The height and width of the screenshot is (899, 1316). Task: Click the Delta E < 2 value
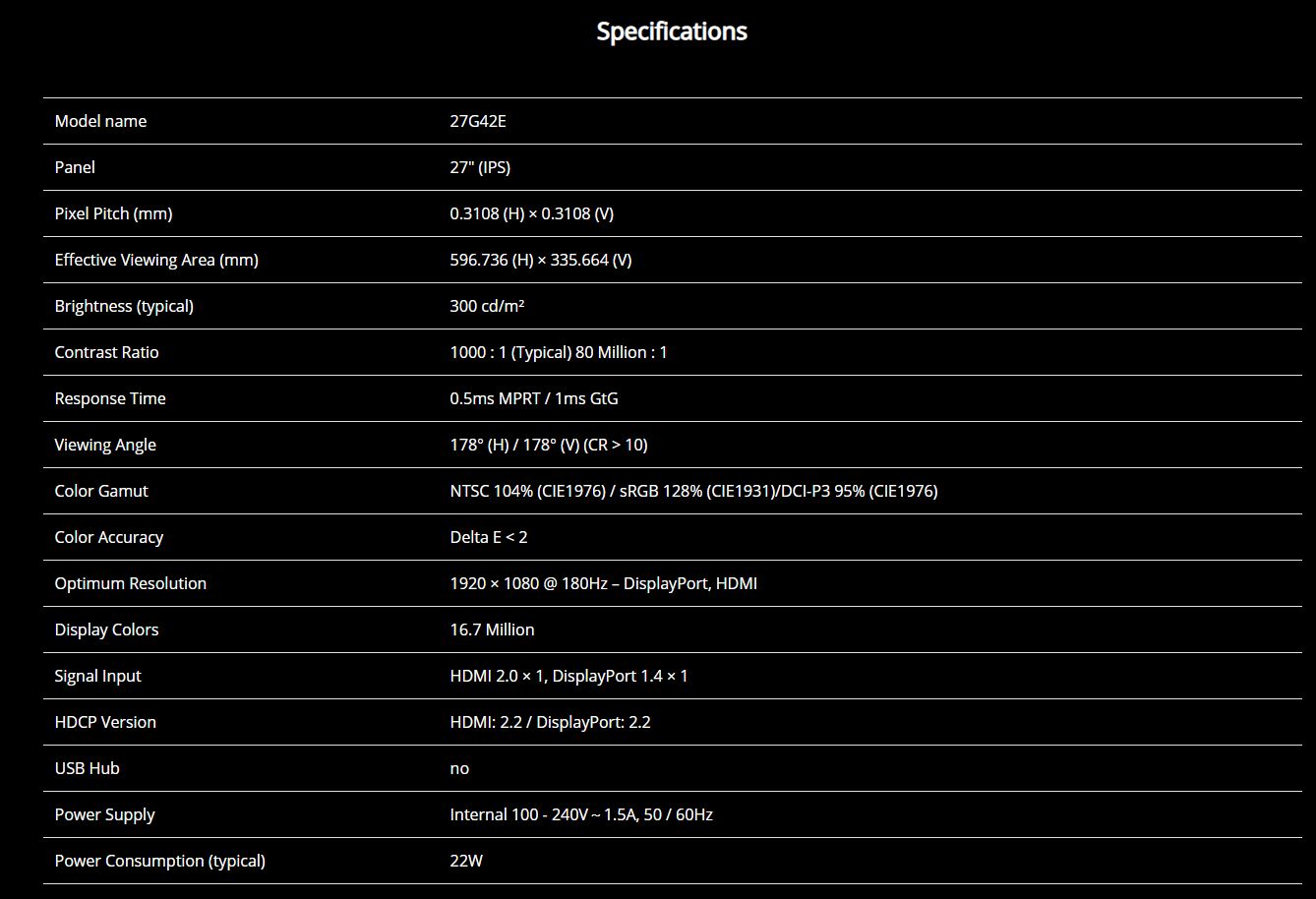[x=489, y=537]
